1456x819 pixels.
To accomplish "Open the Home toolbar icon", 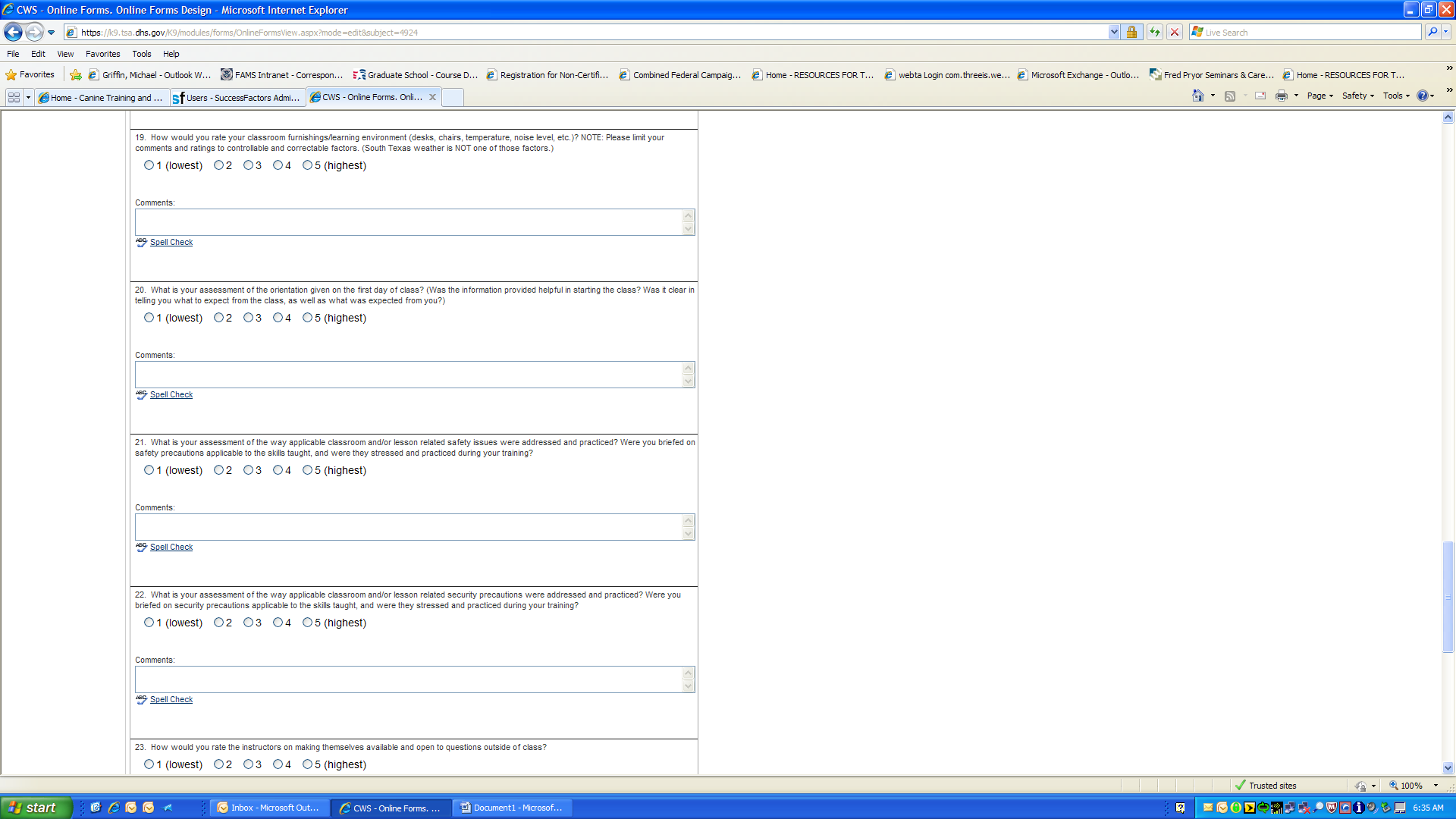I will [1198, 96].
